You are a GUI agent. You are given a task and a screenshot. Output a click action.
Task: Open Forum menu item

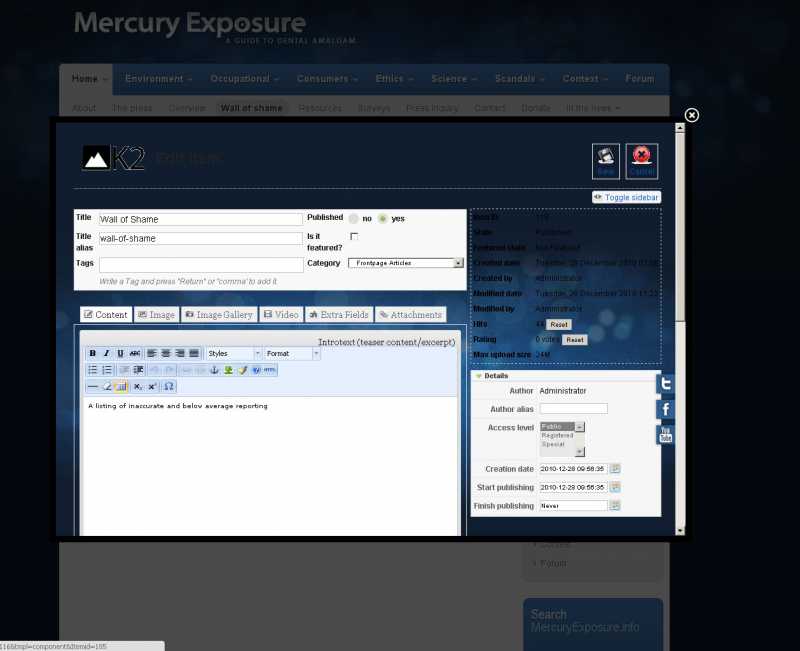(640, 79)
